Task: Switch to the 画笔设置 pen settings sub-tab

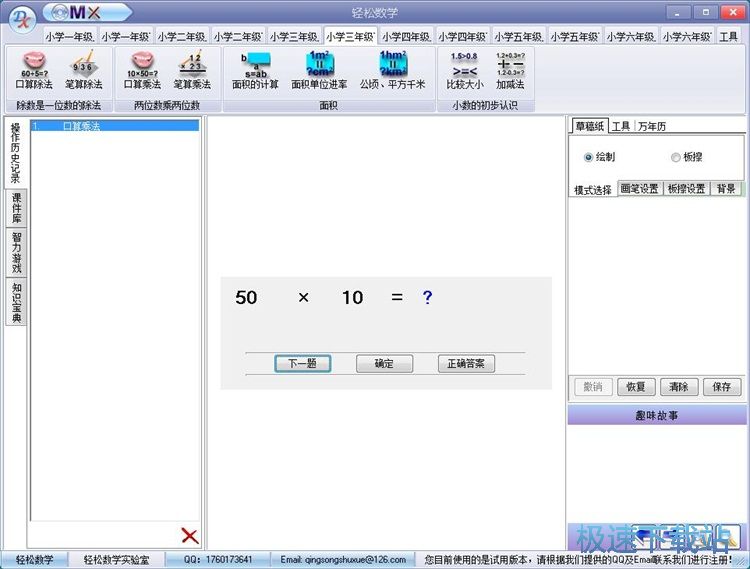Action: pos(640,188)
